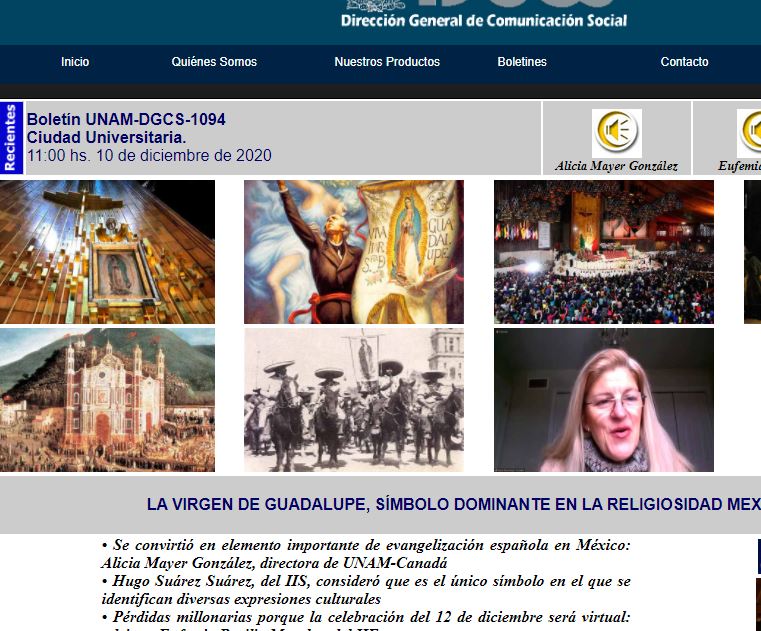761x631 pixels.
Task: Click the vertical Recientes tab
Action: (x=11, y=138)
